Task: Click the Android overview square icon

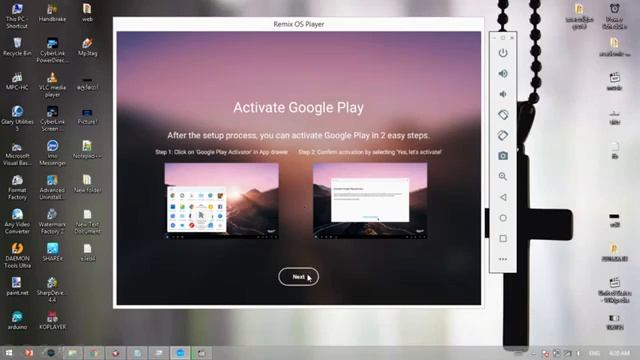Action: pyautogui.click(x=503, y=238)
